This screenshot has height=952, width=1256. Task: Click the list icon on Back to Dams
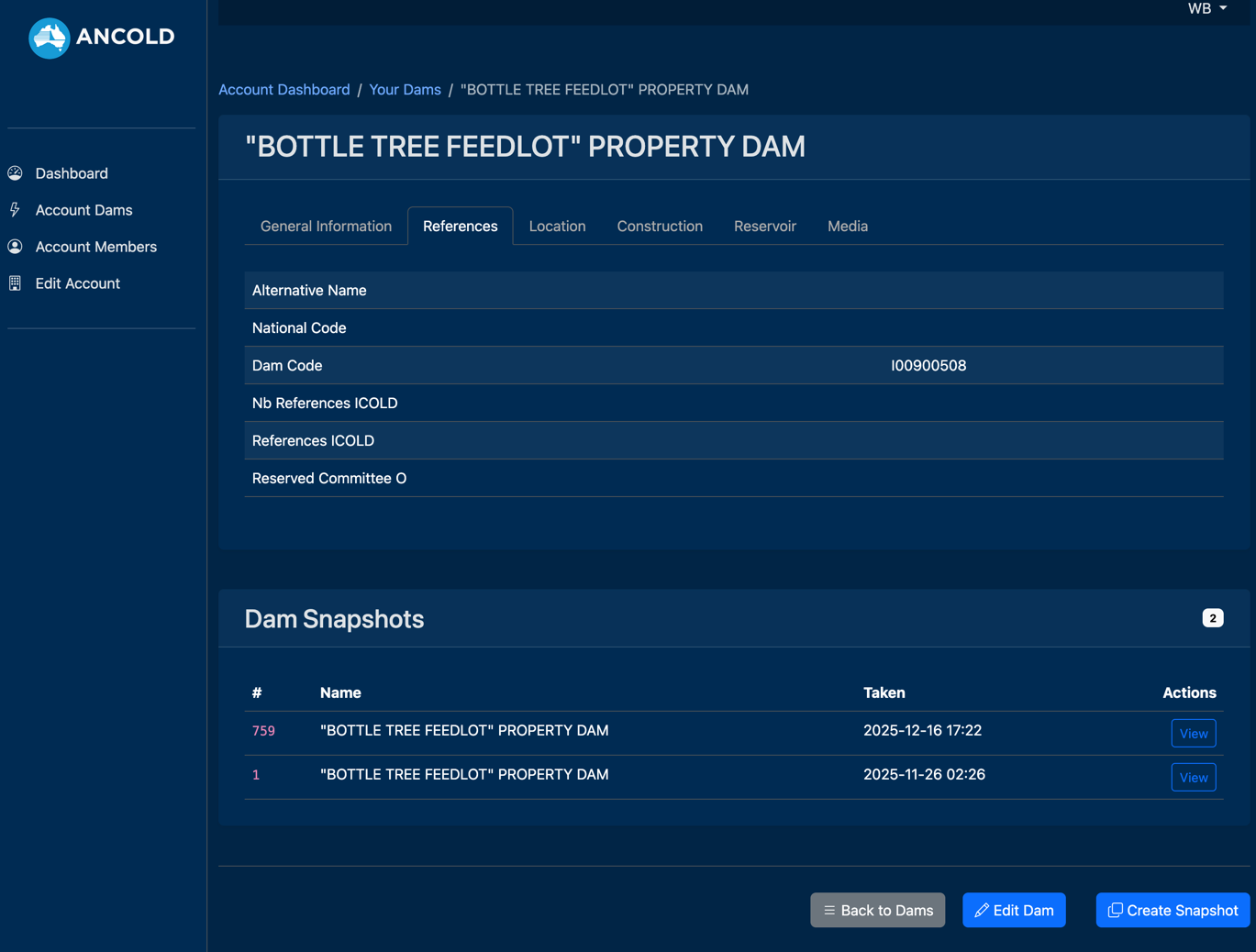(828, 910)
